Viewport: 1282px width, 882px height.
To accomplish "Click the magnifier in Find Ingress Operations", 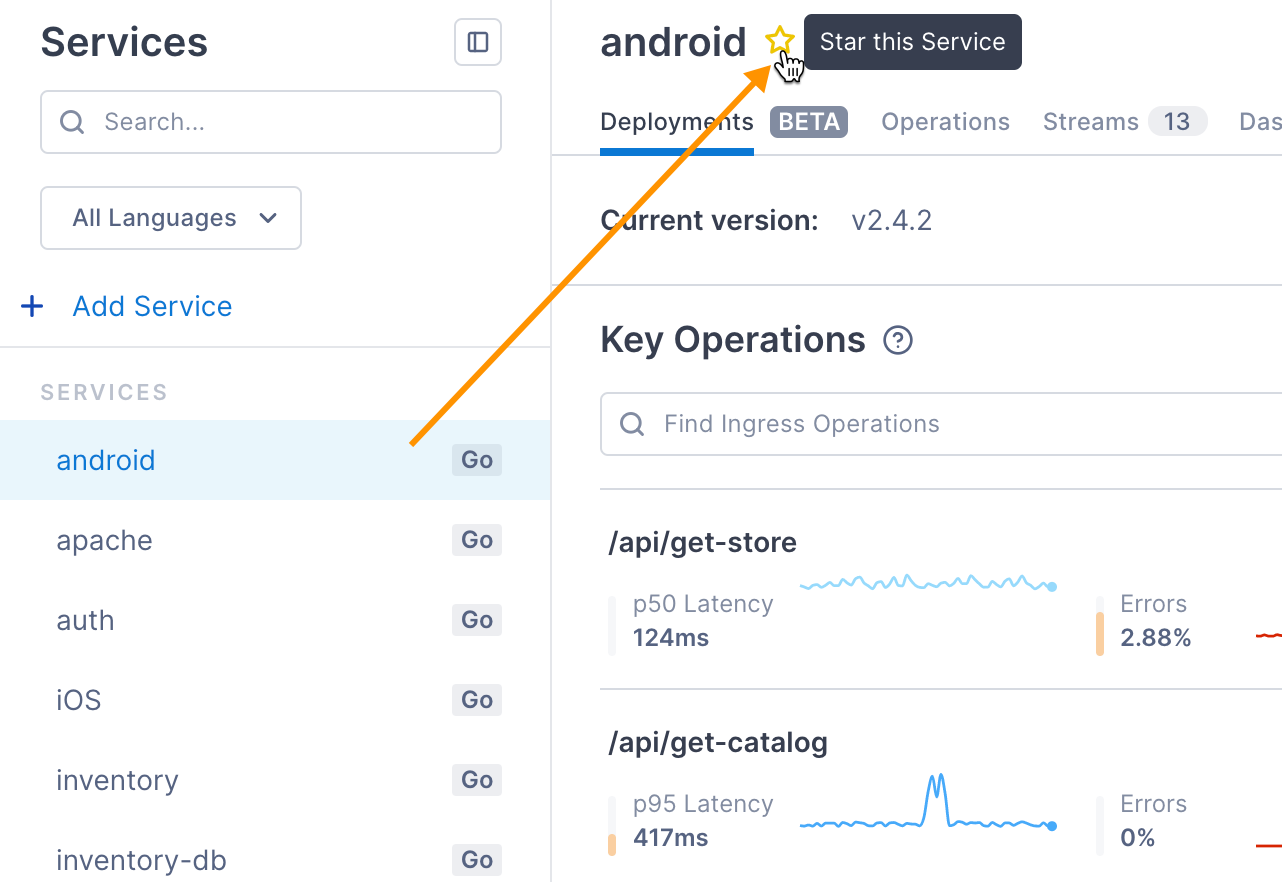I will pyautogui.click(x=632, y=424).
